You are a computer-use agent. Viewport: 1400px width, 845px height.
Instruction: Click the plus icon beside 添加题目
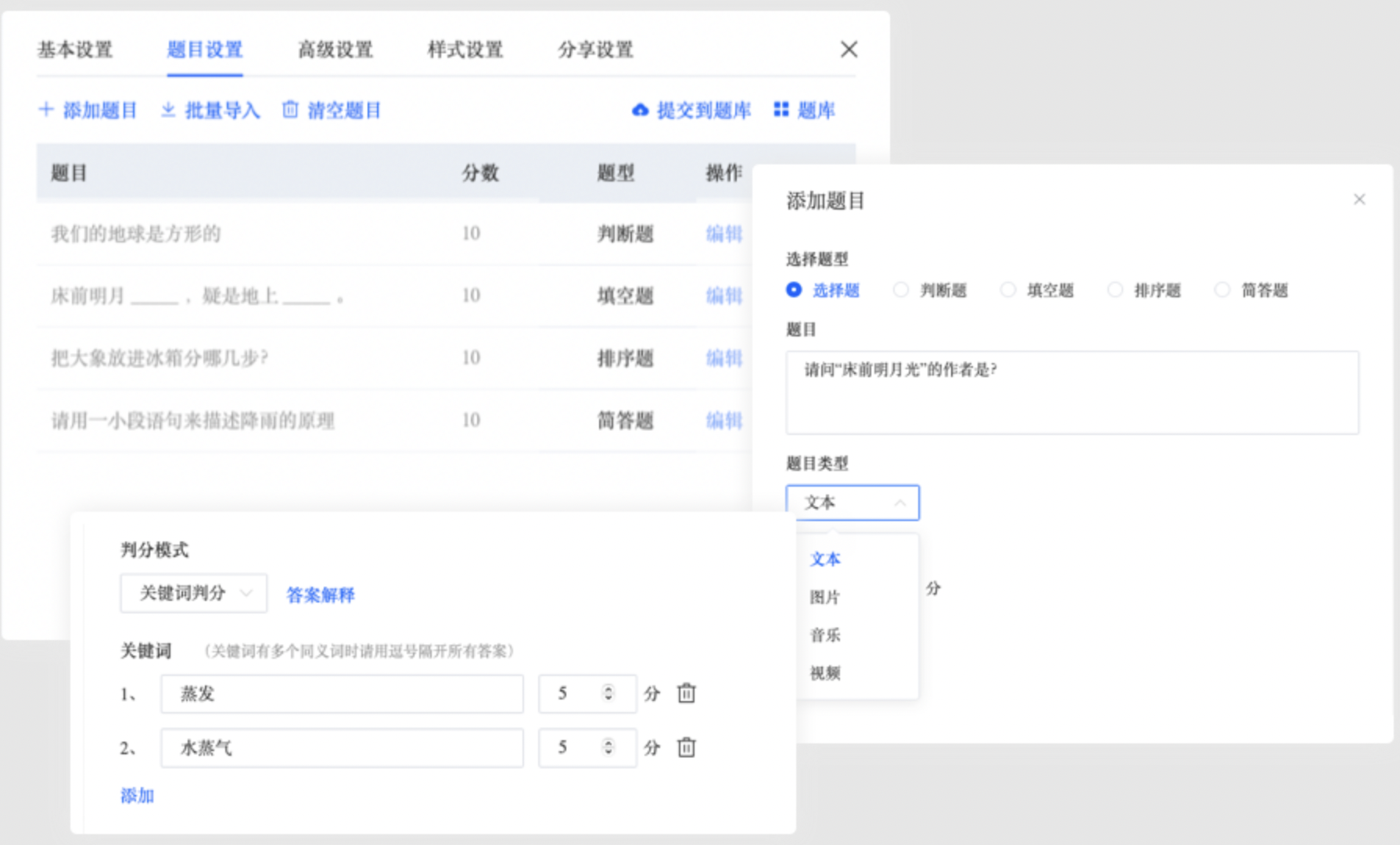pos(46,110)
